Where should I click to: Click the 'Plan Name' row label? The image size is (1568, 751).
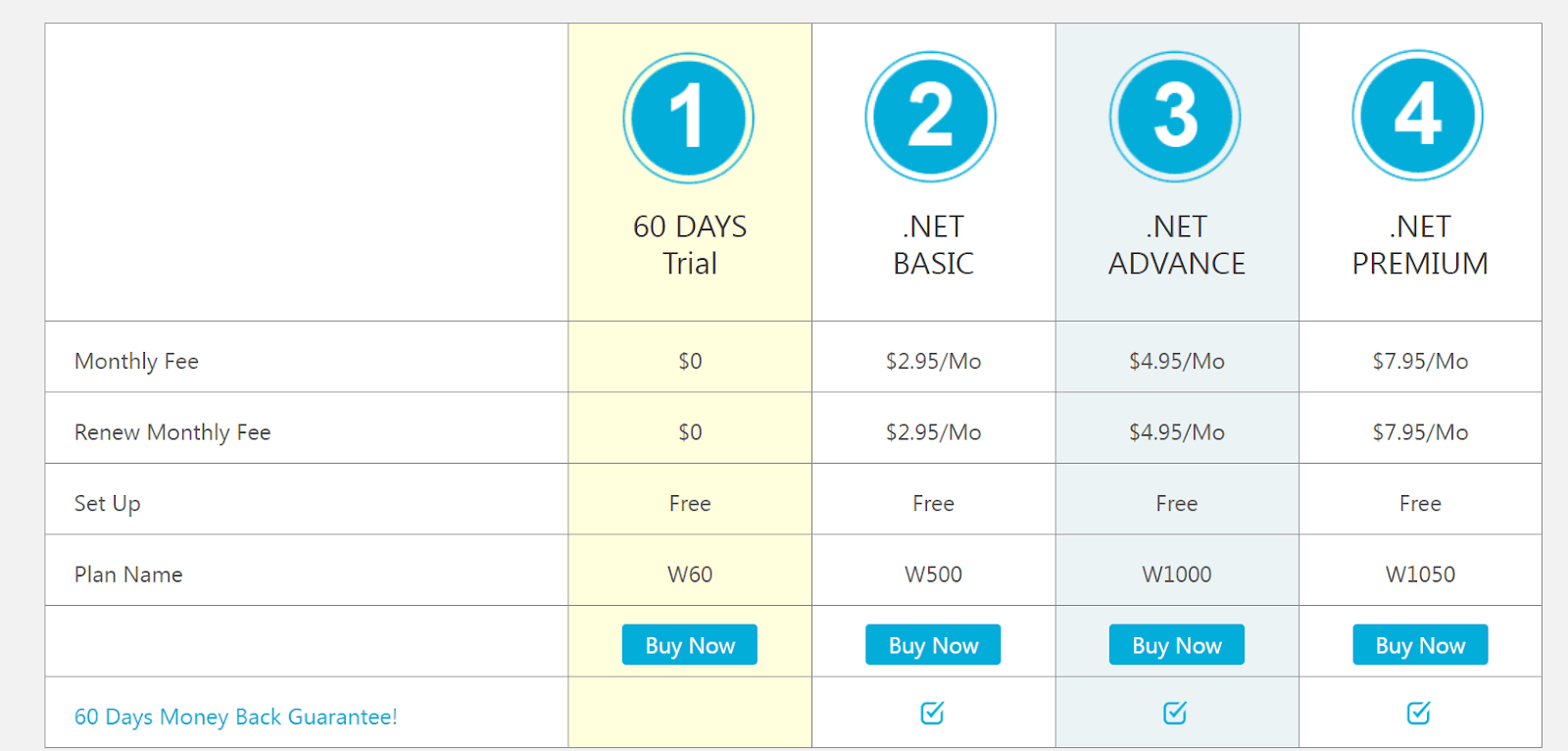click(x=128, y=575)
